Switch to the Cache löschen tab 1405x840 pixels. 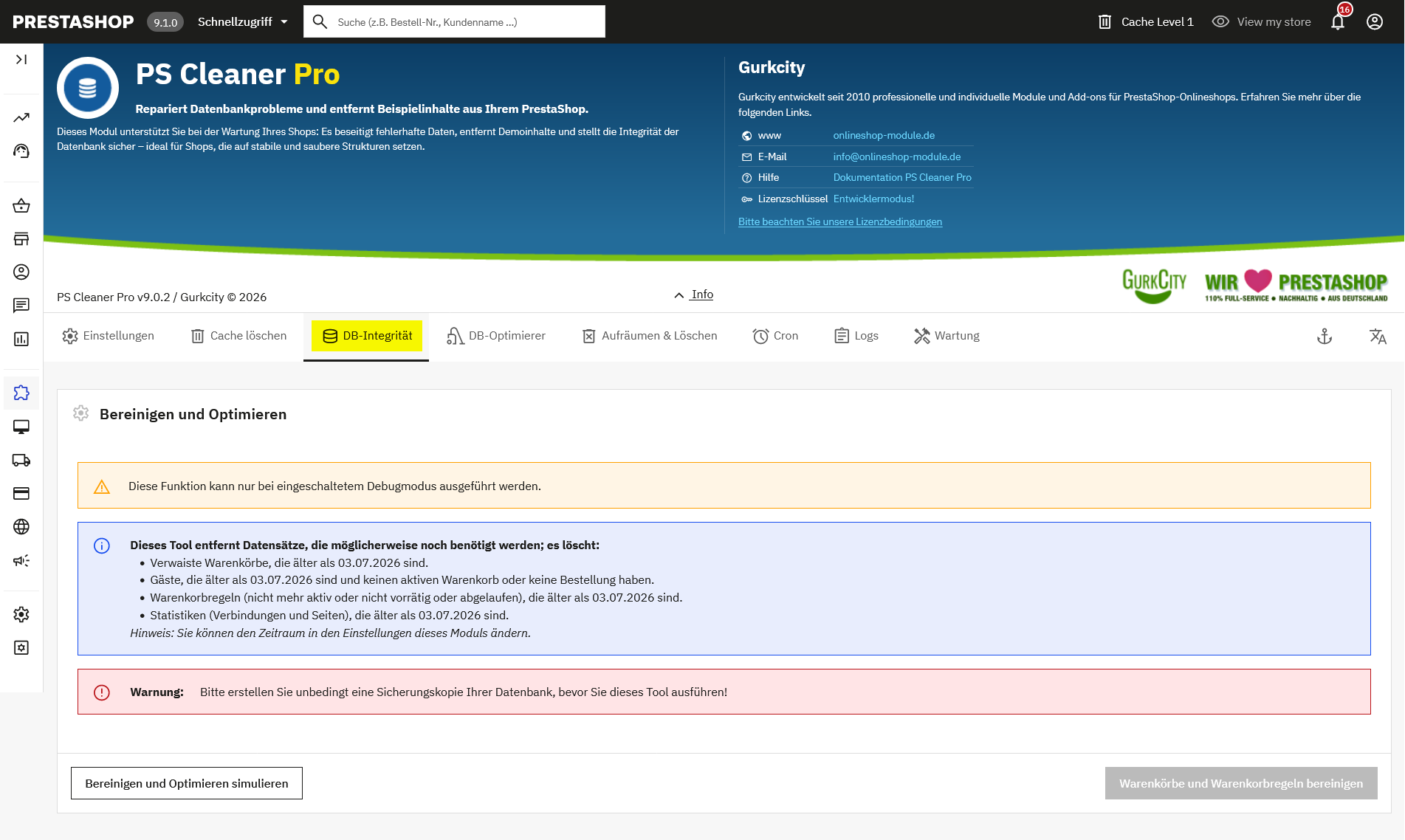(238, 336)
